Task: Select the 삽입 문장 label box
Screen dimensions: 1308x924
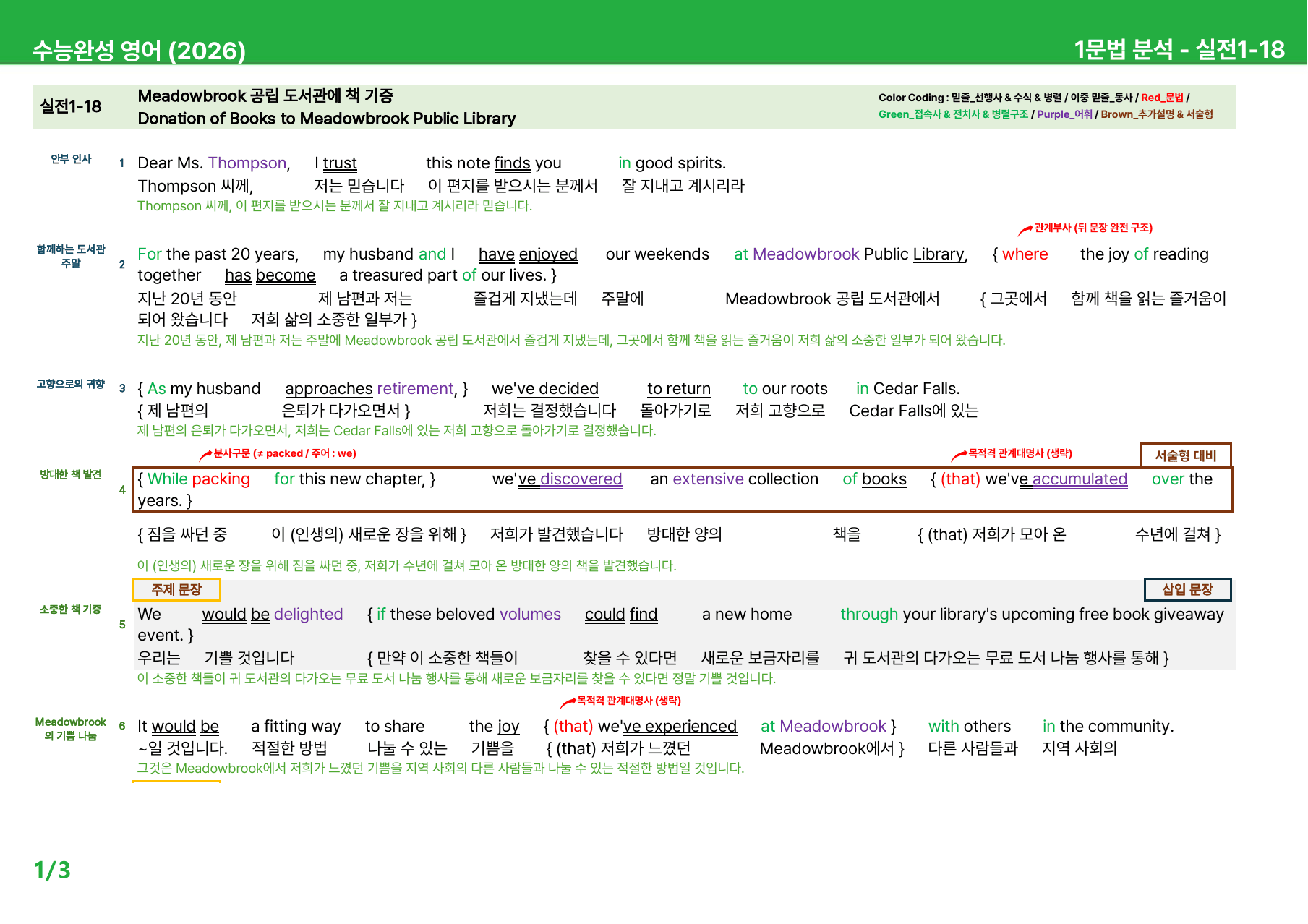Action: tap(1187, 589)
